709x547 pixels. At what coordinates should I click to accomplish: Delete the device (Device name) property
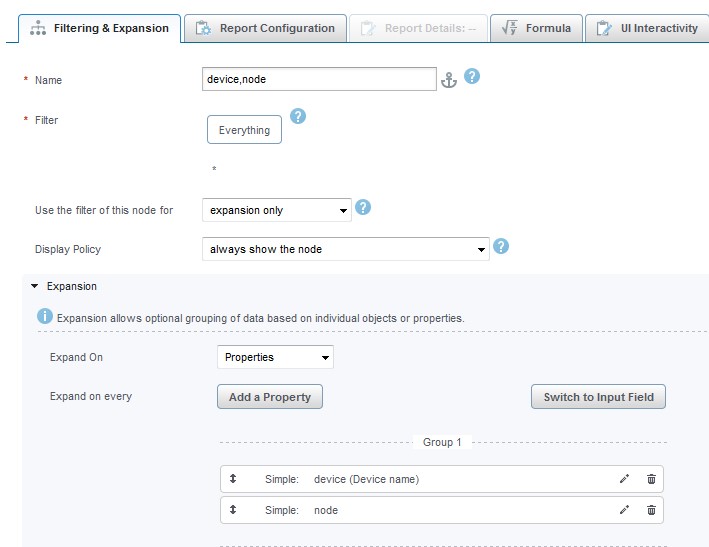(651, 479)
